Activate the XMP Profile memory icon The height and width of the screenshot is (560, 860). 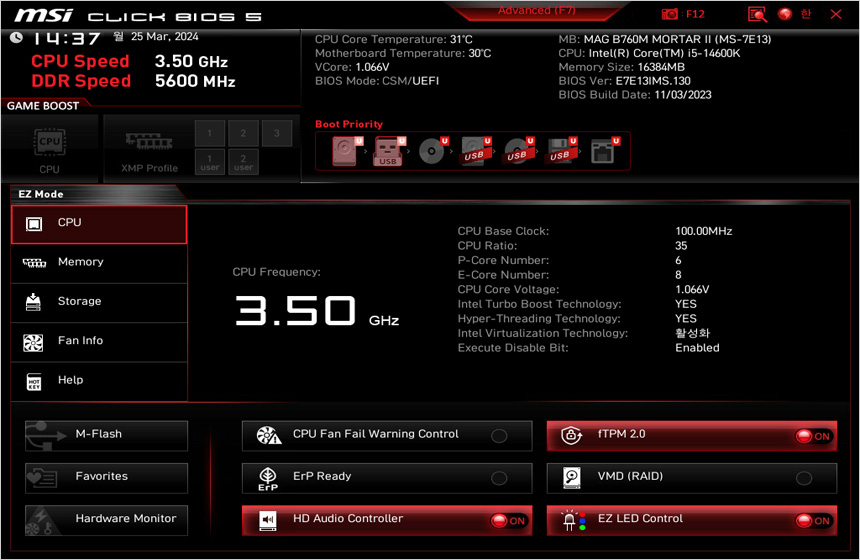pyautogui.click(x=149, y=142)
